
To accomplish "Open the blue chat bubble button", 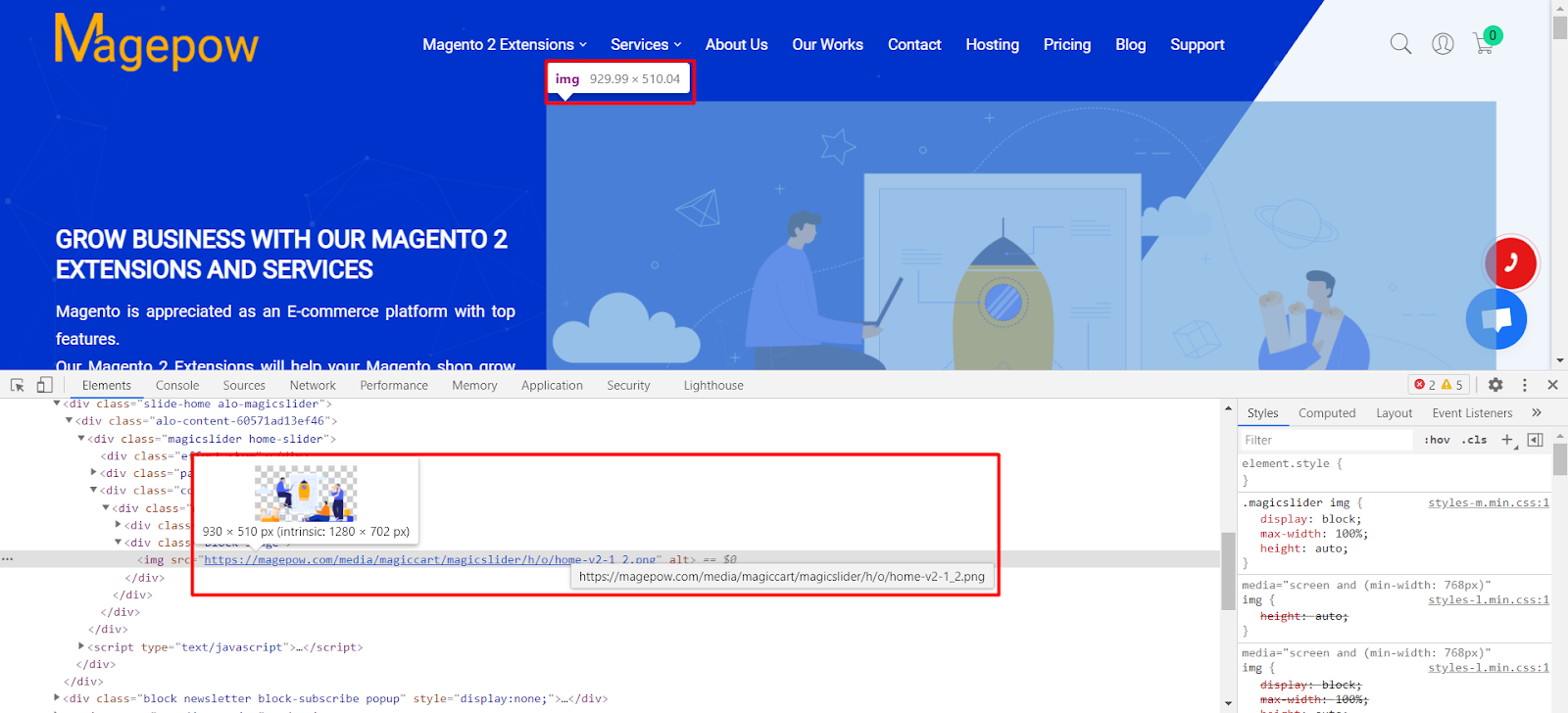I will pos(1496,319).
